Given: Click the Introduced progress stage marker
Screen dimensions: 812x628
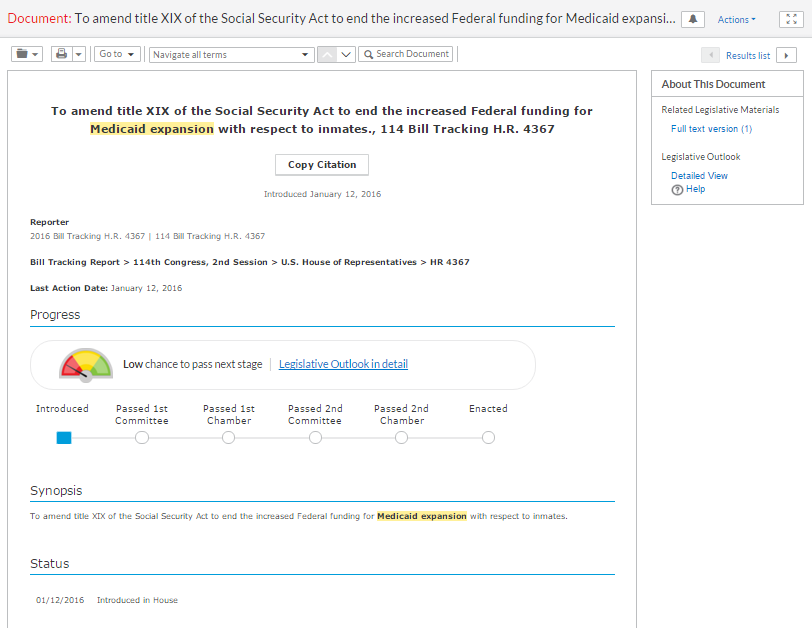Looking at the screenshot, I should coord(64,438).
